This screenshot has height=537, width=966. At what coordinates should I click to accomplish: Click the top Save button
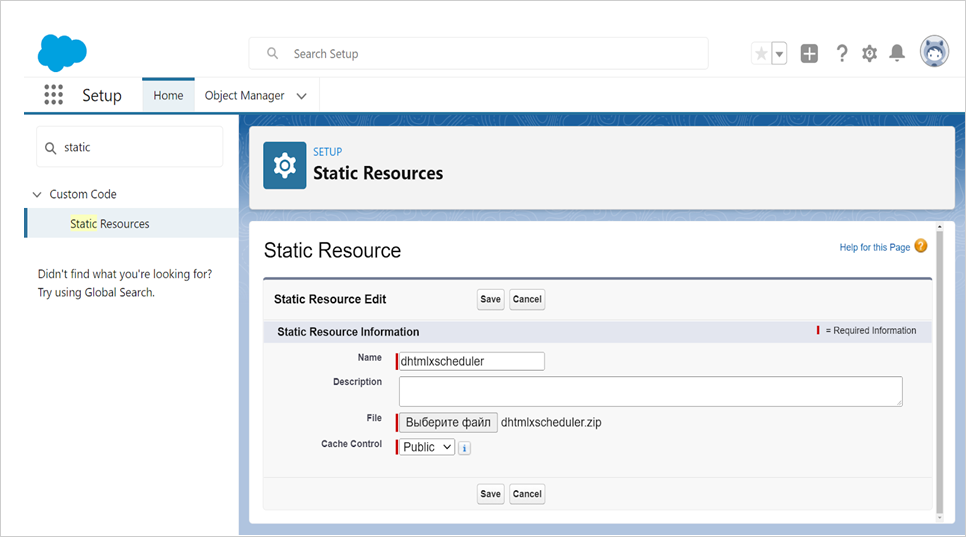(x=490, y=299)
